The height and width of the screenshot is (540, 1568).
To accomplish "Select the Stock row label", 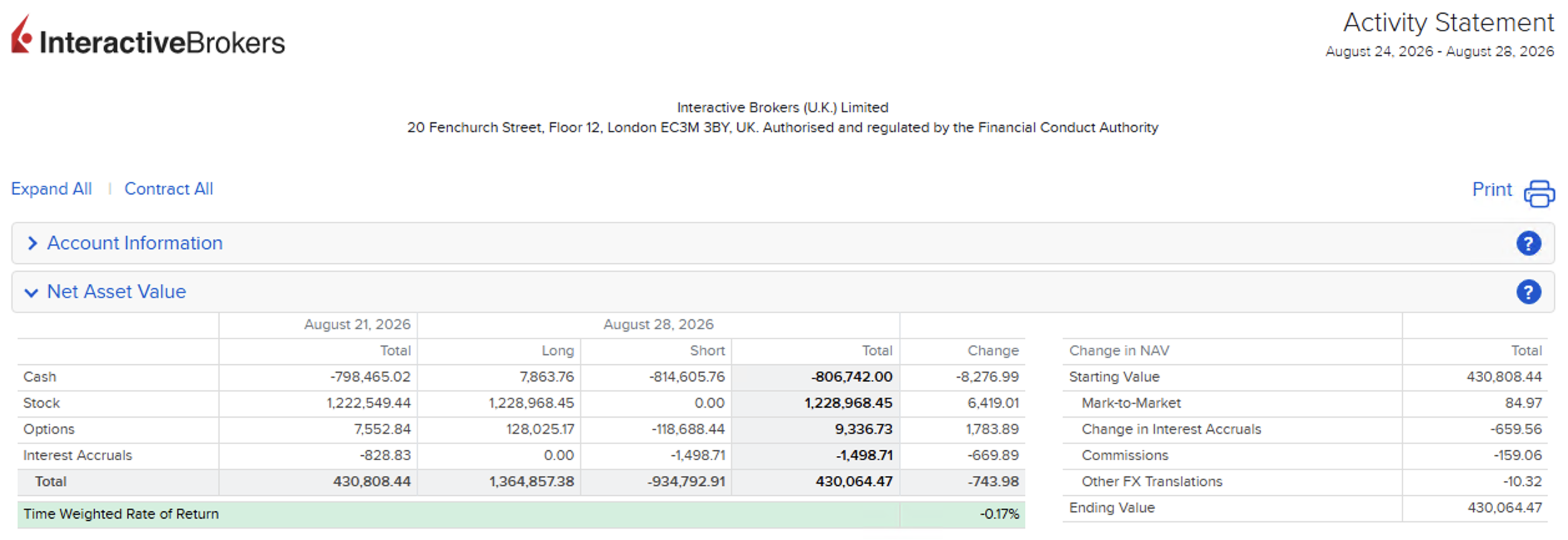I will 42,403.
